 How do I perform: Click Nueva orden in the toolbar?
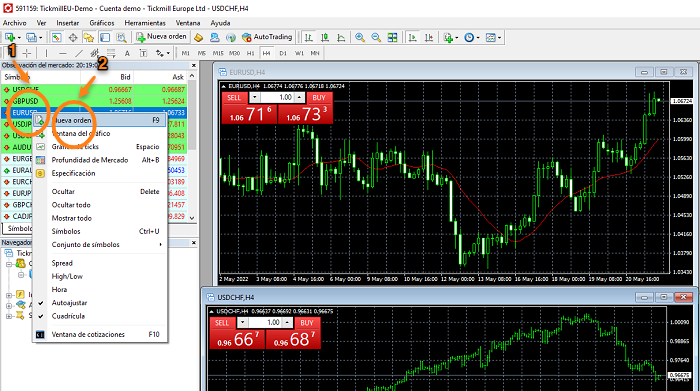coord(162,37)
